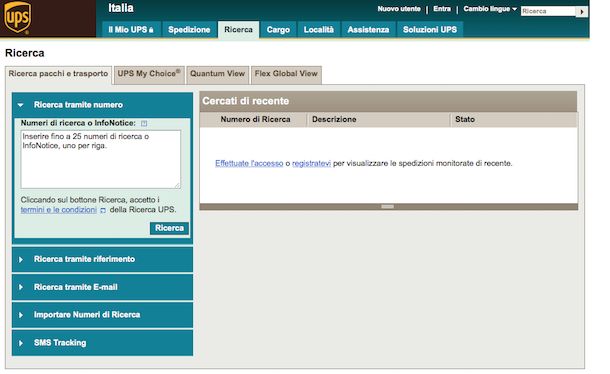Click the Effettuate l'accesso link

[x=249, y=163]
